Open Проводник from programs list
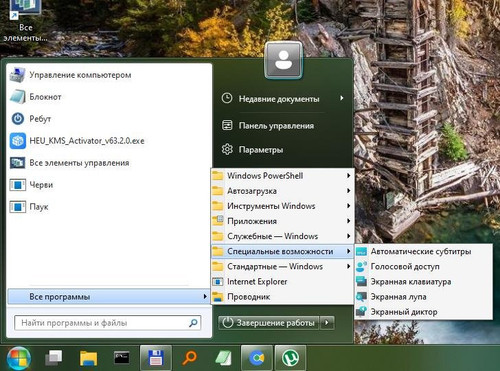The height and width of the screenshot is (371, 500). click(282, 297)
